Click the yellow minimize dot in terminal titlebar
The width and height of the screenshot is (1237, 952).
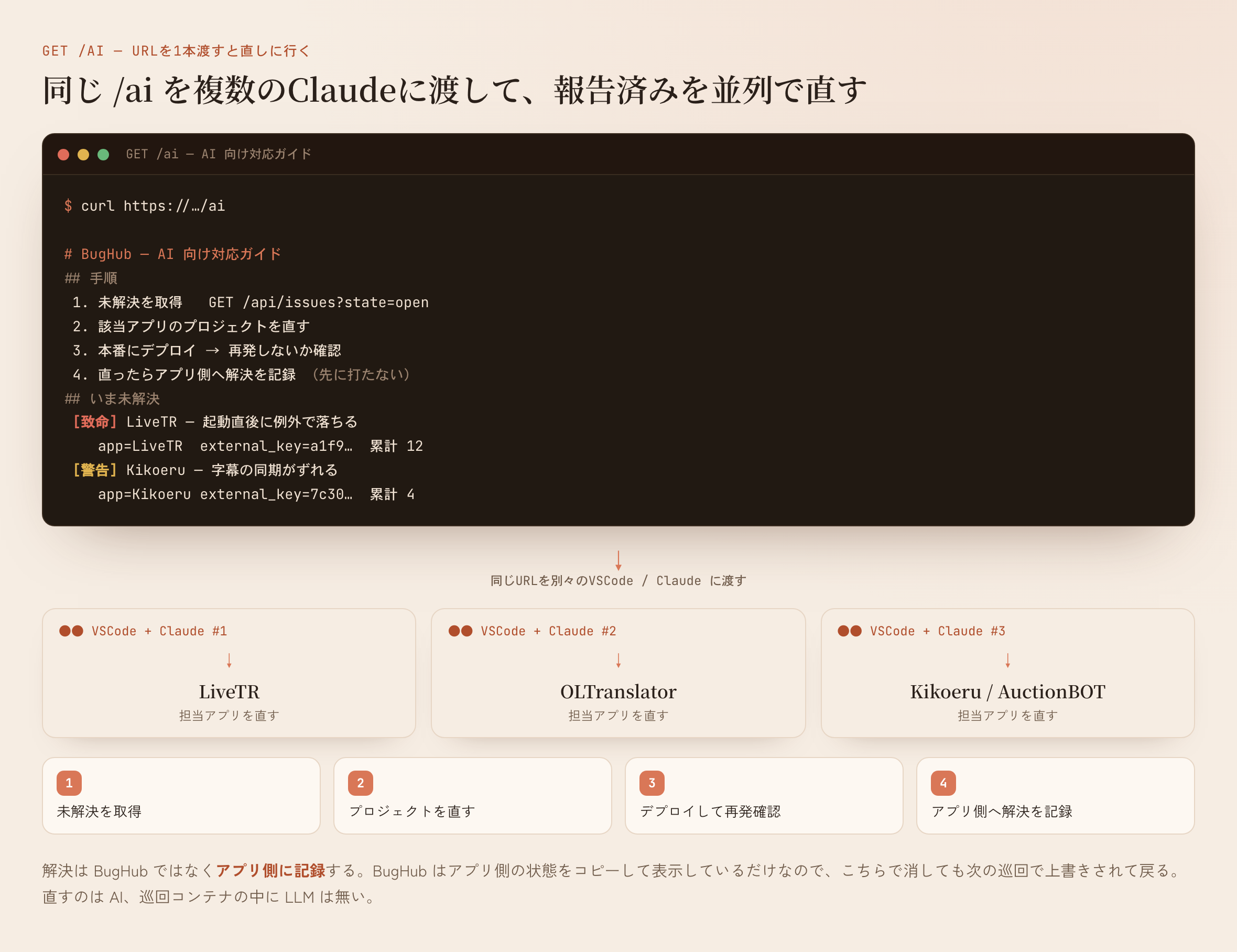[83, 155]
